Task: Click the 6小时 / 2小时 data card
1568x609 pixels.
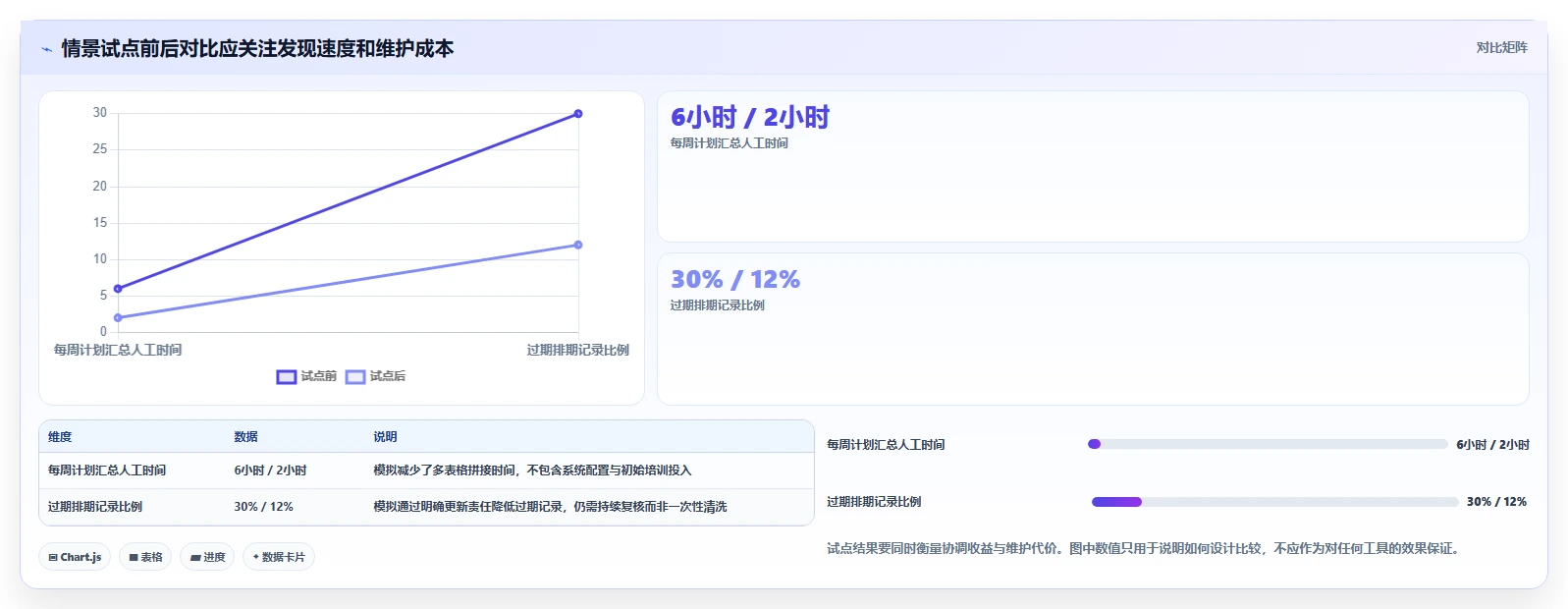Action: click(x=1093, y=166)
